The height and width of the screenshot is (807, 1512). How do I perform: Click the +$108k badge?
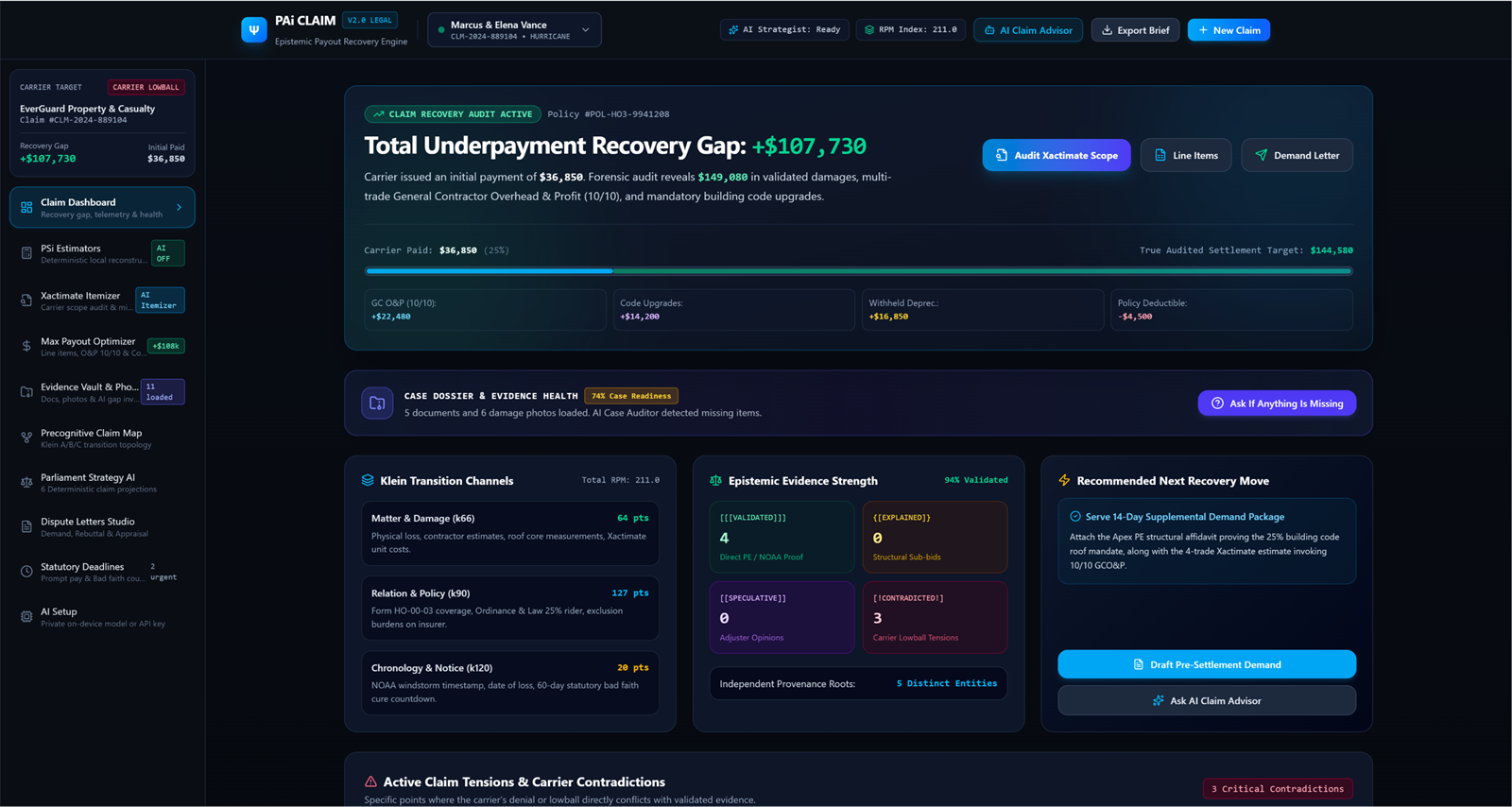[x=166, y=346]
